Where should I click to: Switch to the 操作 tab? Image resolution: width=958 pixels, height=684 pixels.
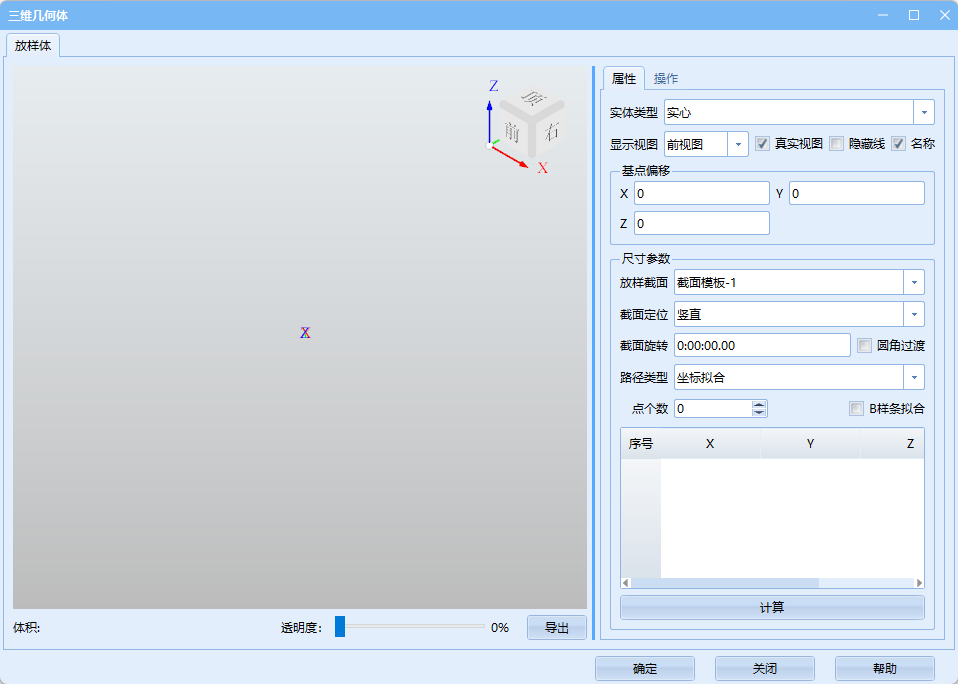(666, 78)
